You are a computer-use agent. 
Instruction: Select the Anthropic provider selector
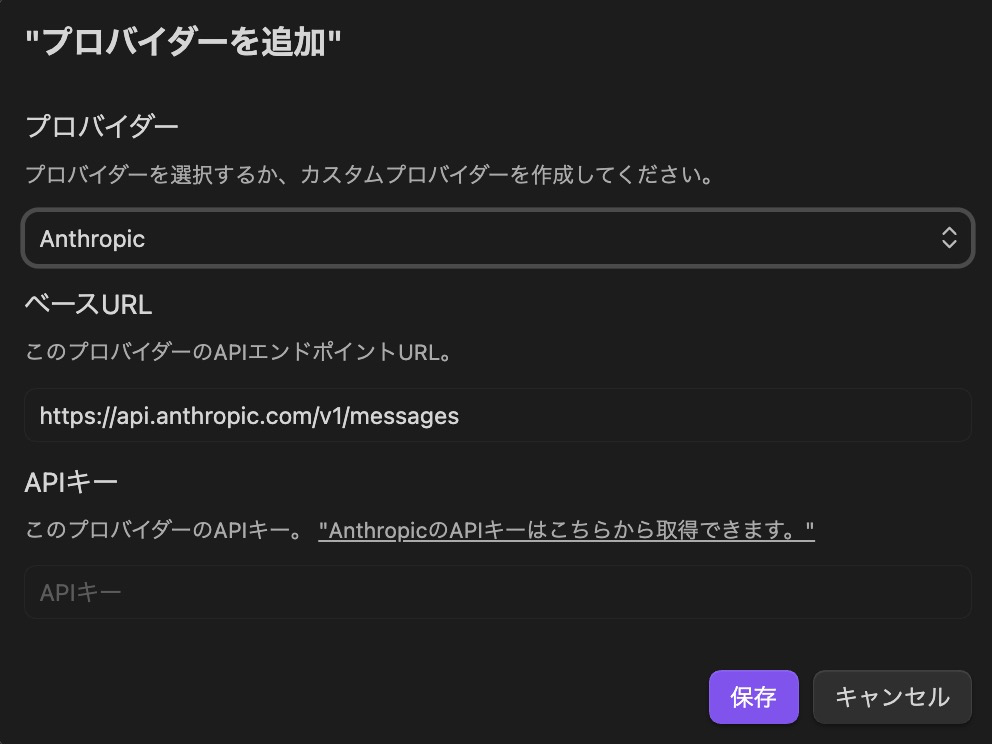click(x=497, y=238)
